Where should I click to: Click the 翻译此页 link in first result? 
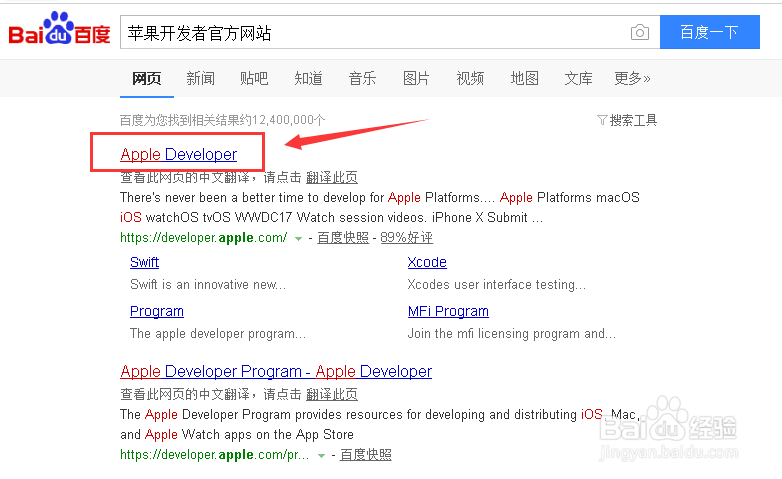click(x=331, y=177)
